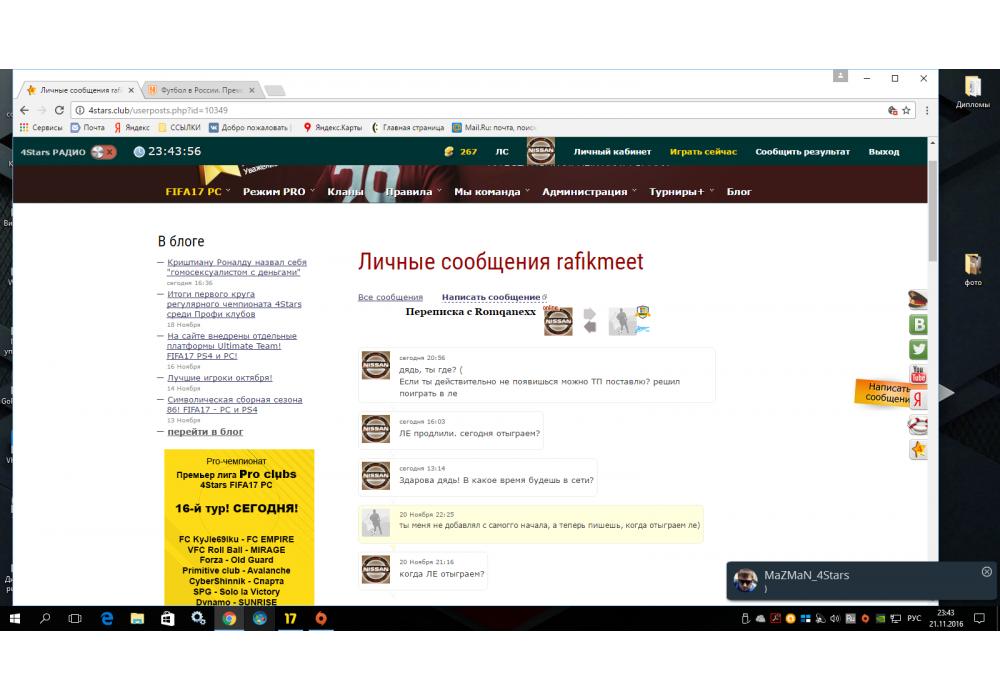Open 'Личный кабинет'

[x=612, y=152]
